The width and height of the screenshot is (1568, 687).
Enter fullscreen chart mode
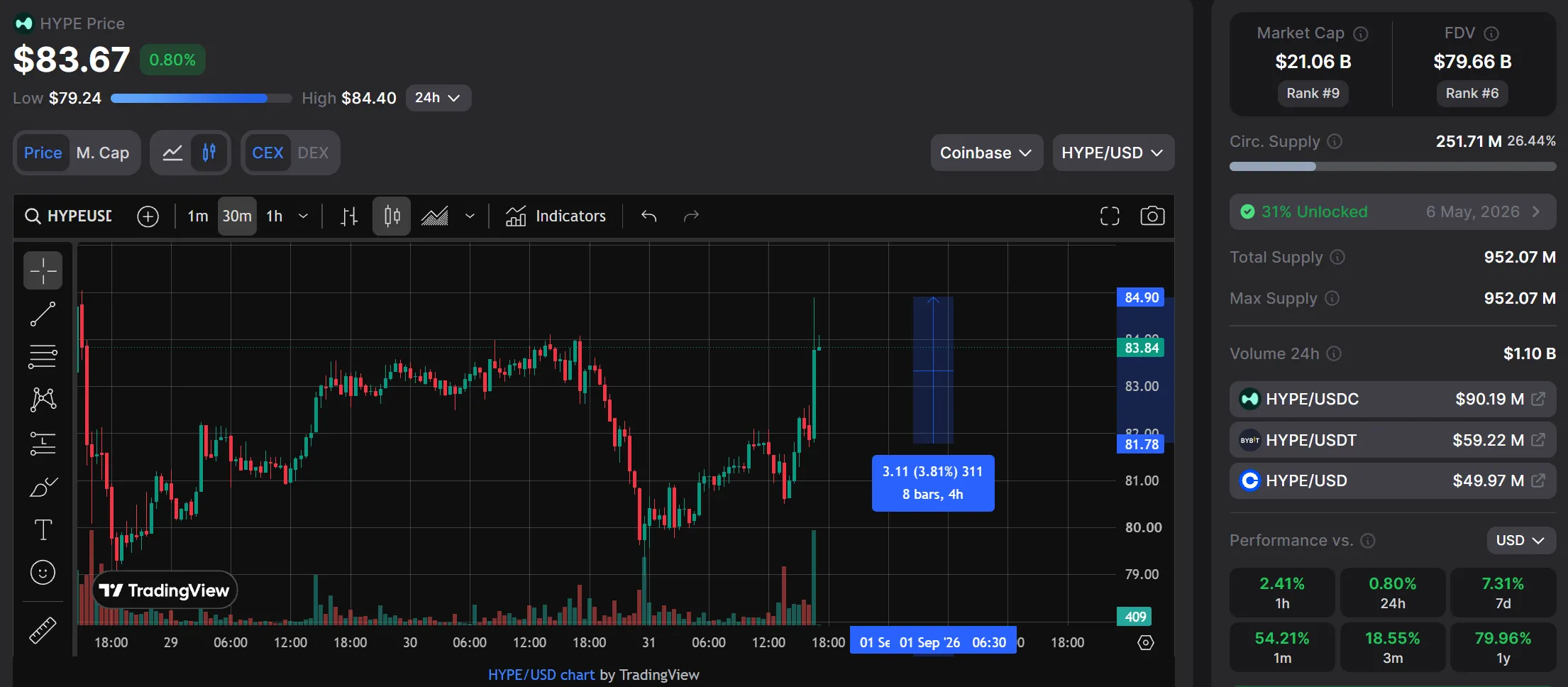coord(1110,216)
